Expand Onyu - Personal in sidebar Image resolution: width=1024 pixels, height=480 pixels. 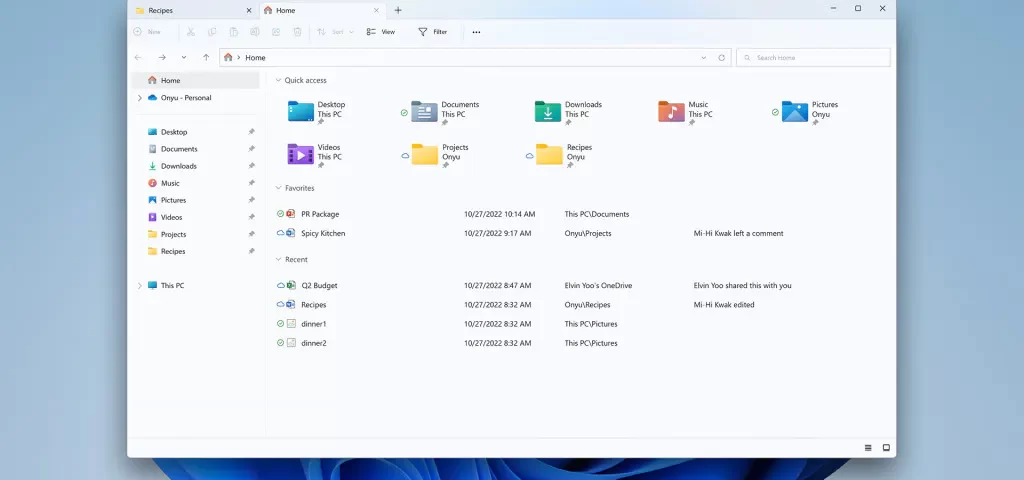pos(139,98)
